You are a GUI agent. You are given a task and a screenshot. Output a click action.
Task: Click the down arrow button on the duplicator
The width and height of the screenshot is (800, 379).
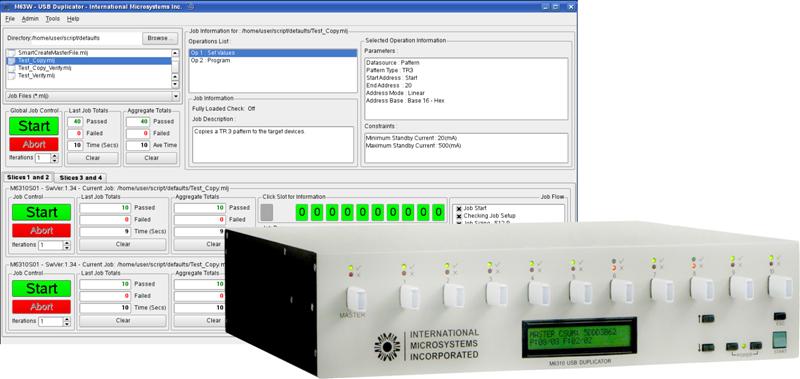(707, 347)
